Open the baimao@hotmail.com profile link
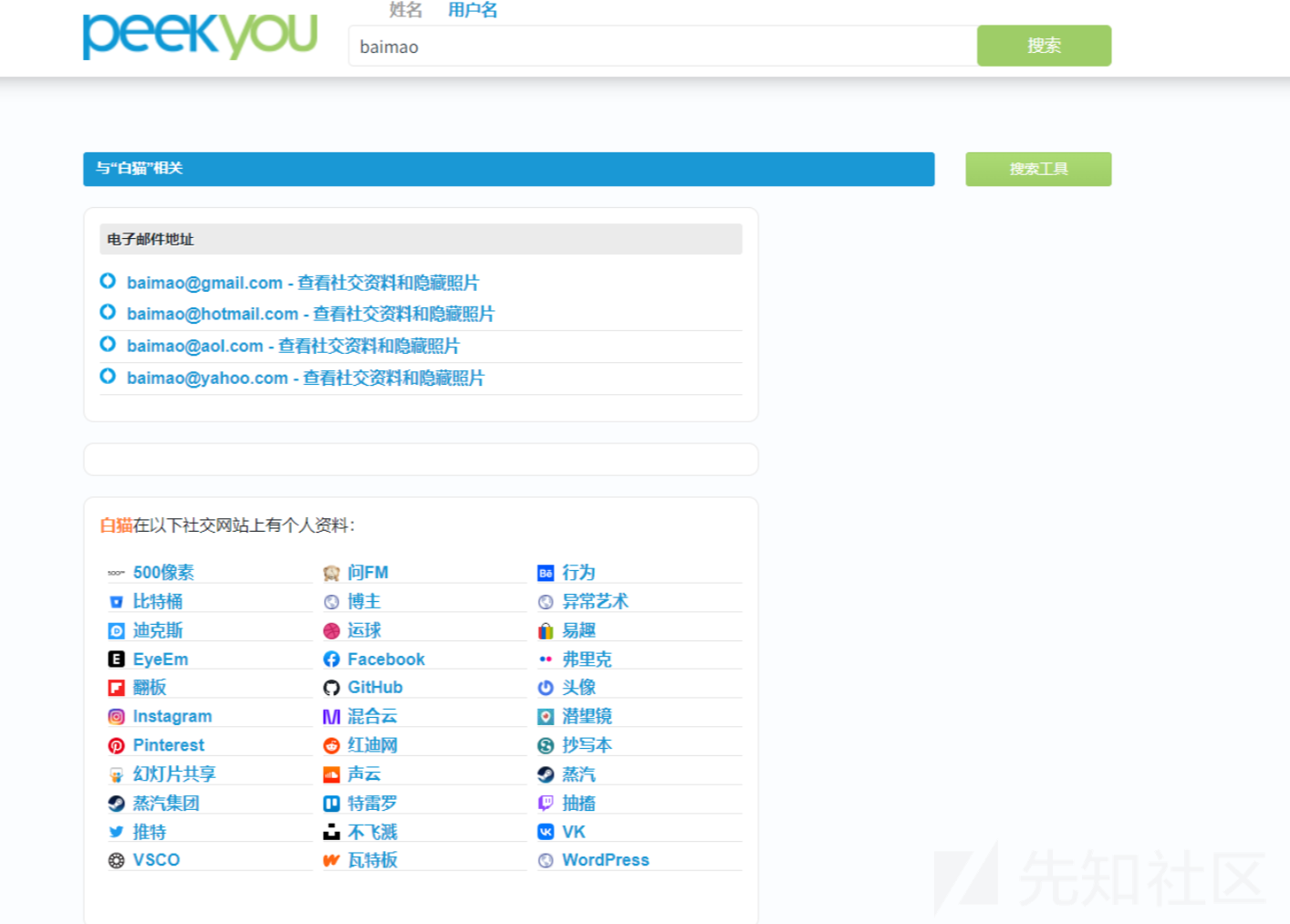Viewport: 1290px width, 924px height. 310,314
